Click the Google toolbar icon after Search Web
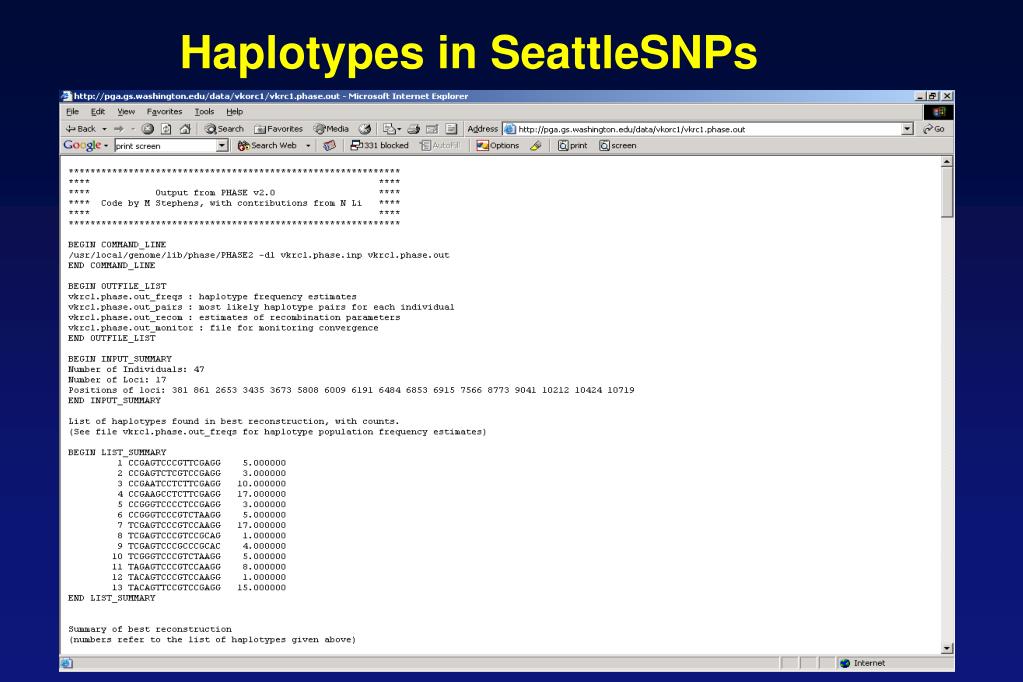This screenshot has height=682, width=1023. 329,146
